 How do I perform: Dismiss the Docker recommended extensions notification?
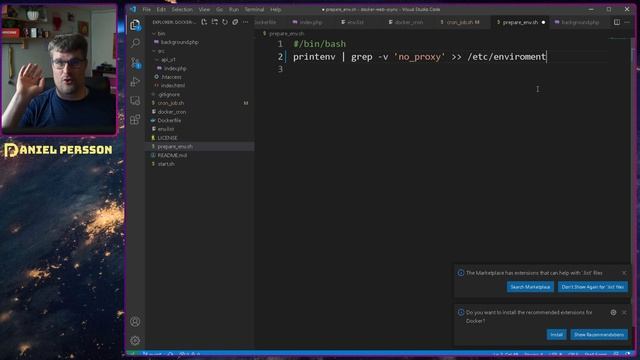click(624, 312)
